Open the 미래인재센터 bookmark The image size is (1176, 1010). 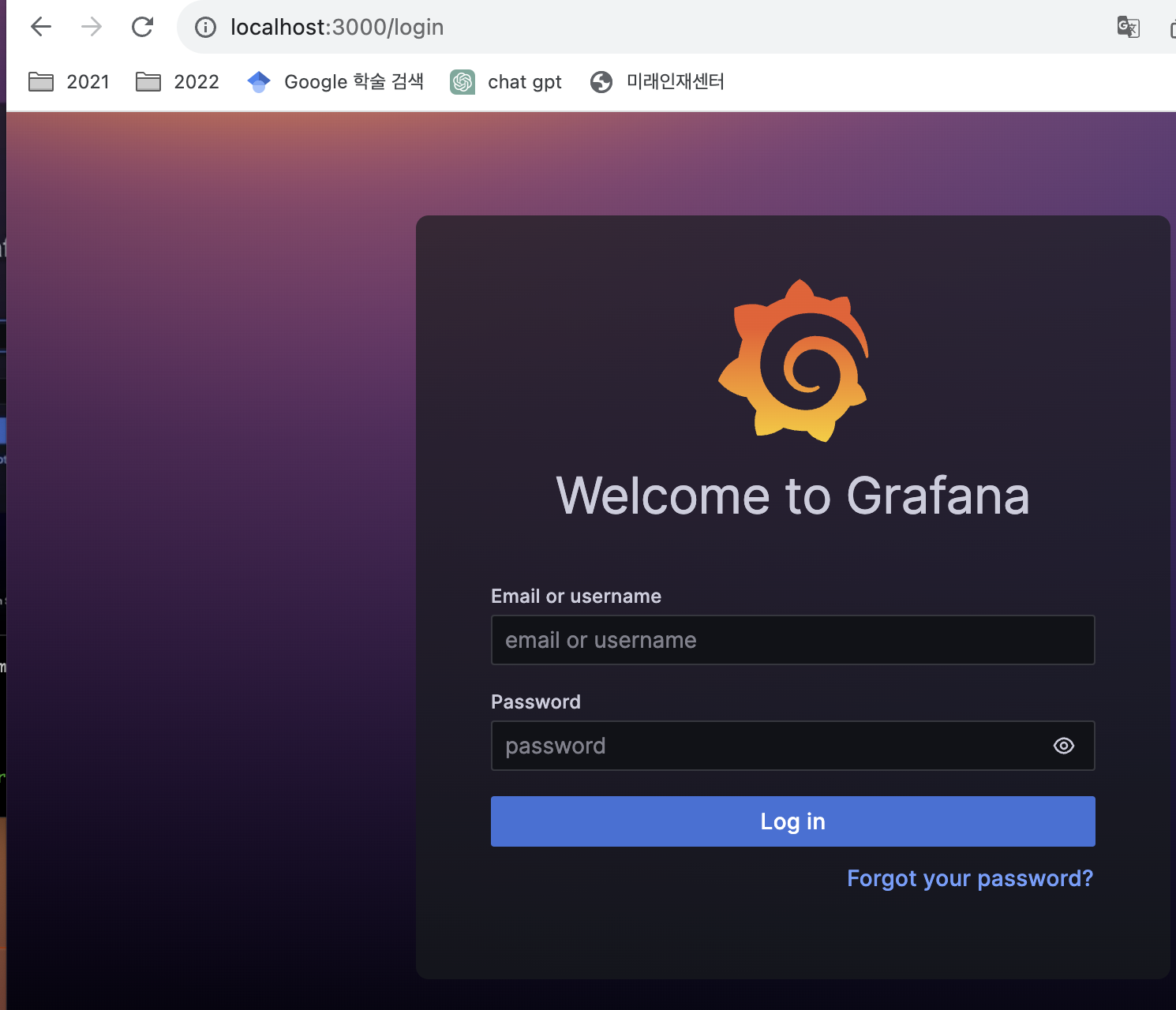click(657, 81)
